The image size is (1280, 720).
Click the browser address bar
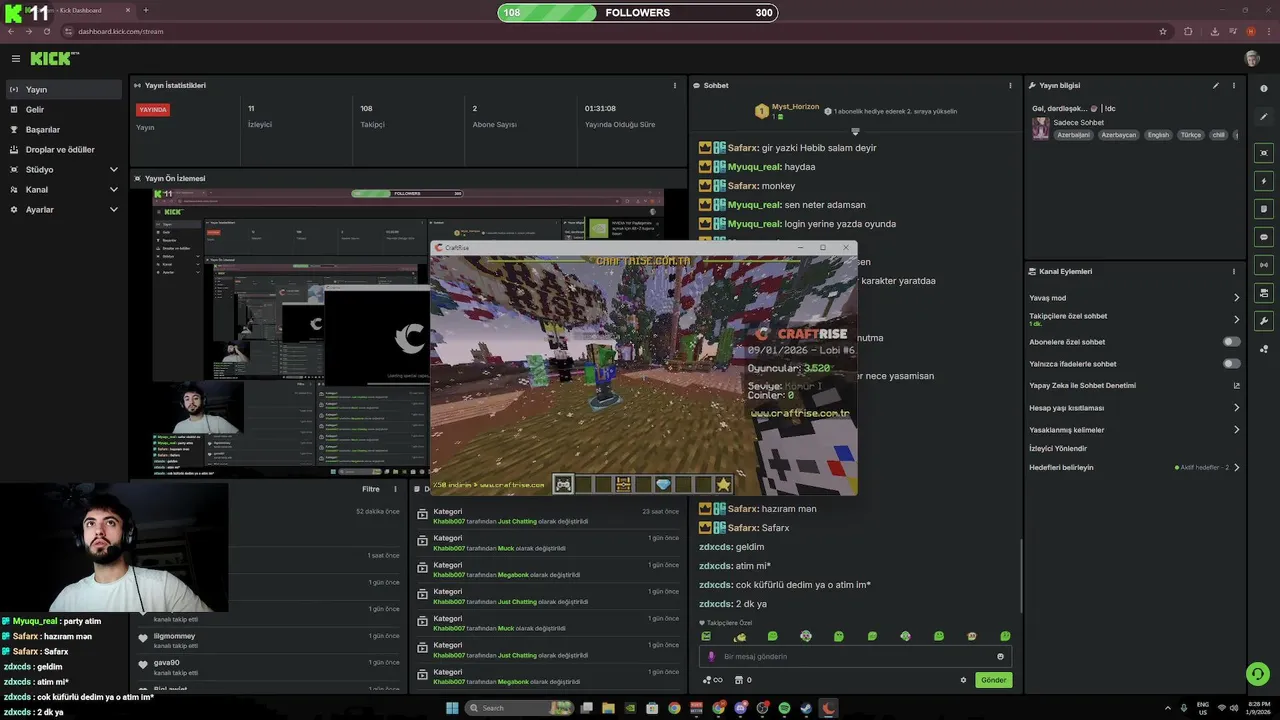click(610, 31)
